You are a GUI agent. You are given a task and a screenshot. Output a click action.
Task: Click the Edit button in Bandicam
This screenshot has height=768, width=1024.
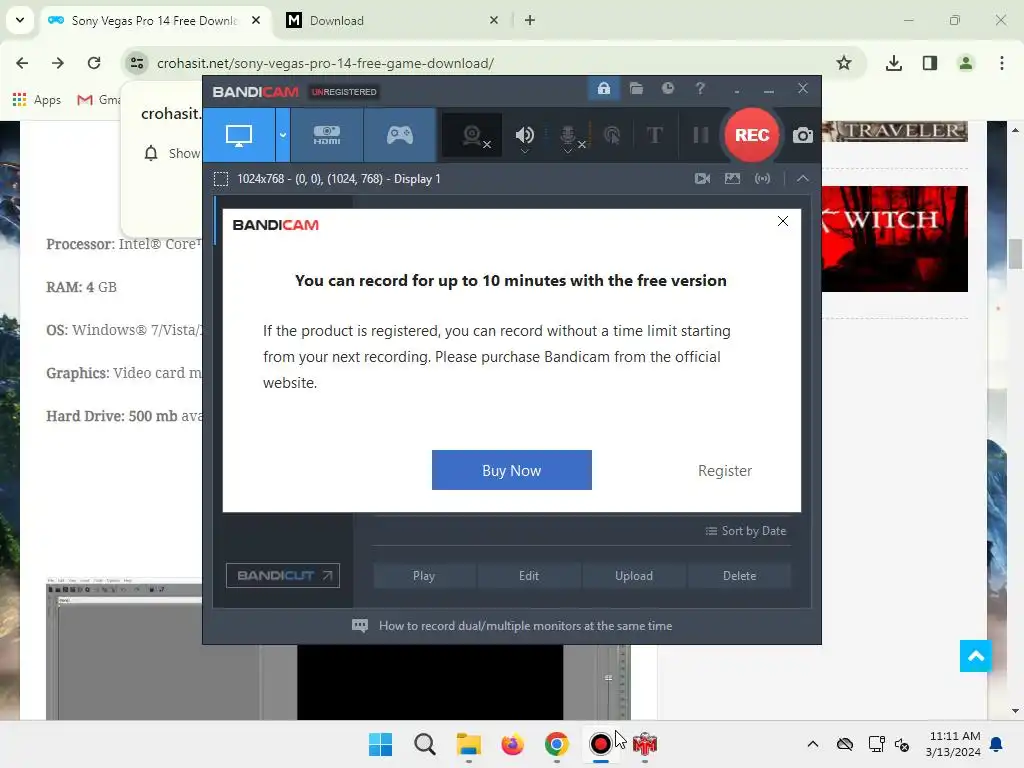pyautogui.click(x=529, y=576)
